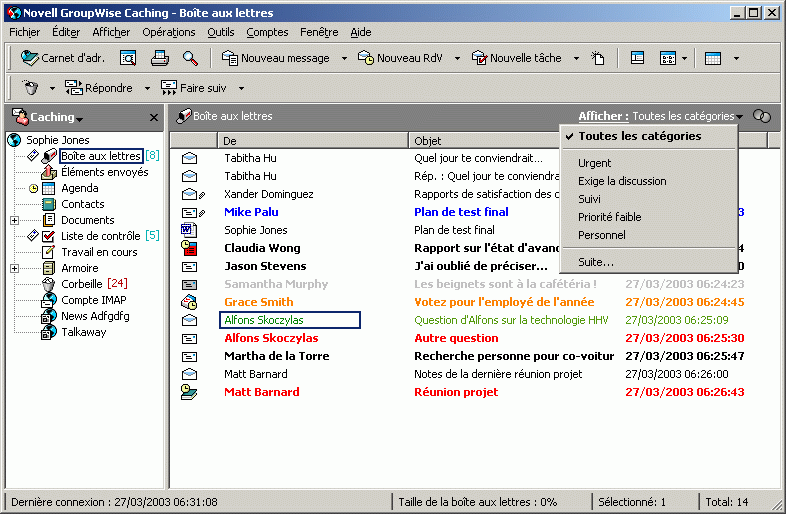
Task: Choose the Suivi category
Action: (x=649, y=199)
